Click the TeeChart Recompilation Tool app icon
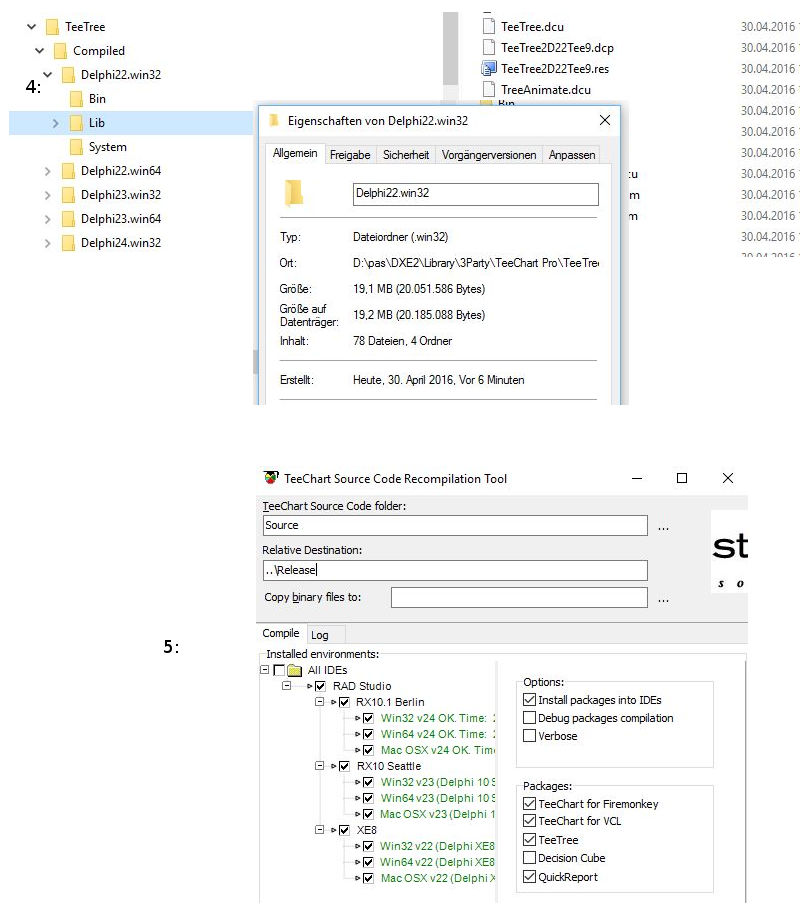This screenshot has width=800, height=921. (x=271, y=478)
